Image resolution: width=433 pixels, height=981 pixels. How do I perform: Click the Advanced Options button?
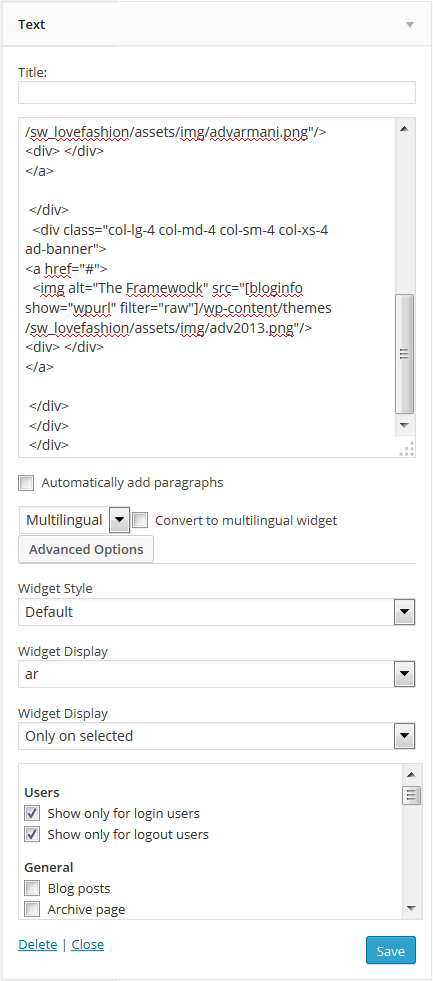click(x=86, y=549)
